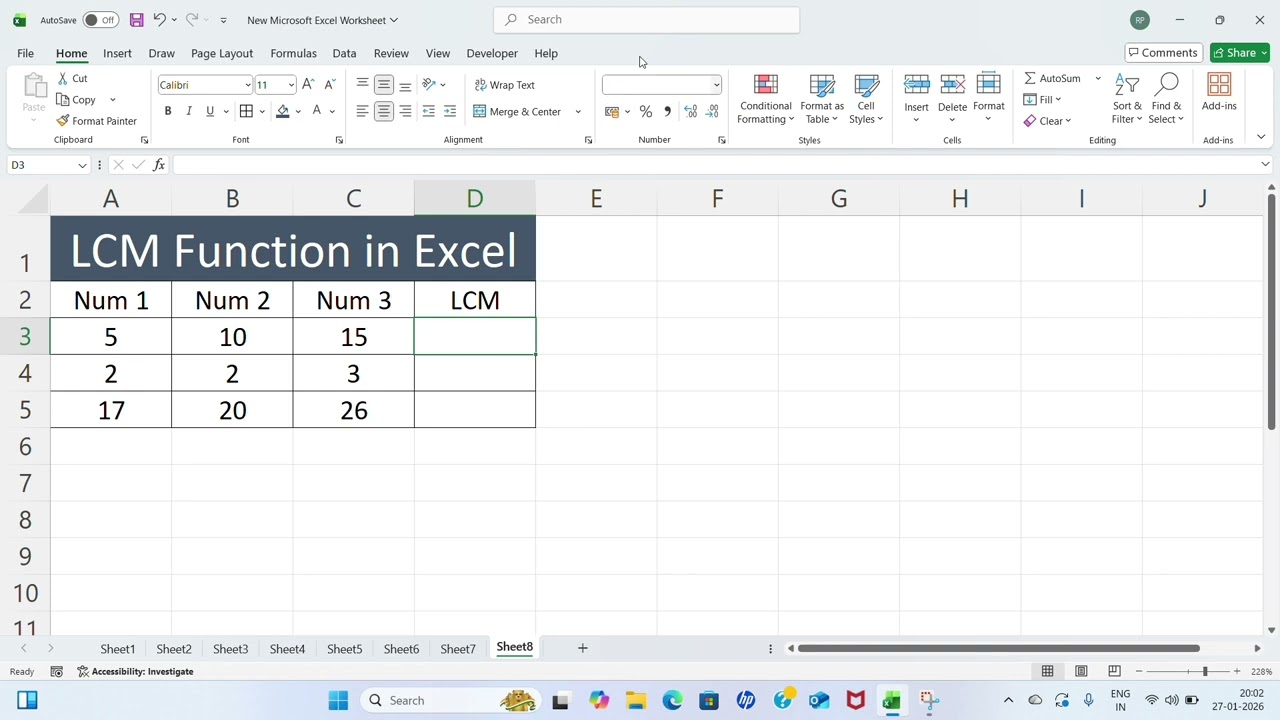This screenshot has width=1280, height=720.
Task: Add a new sheet with plus button
Action: (582, 648)
